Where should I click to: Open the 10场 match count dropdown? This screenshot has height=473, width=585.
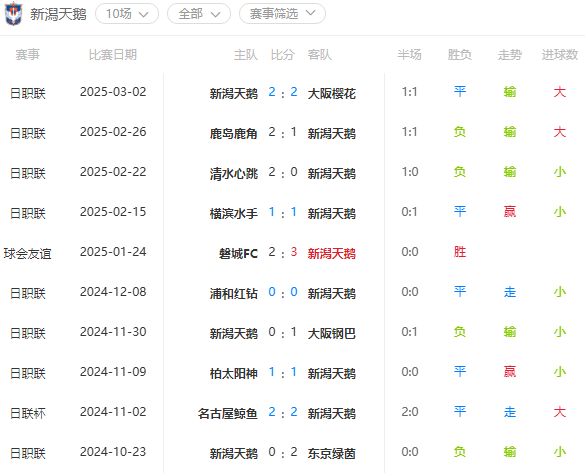pos(127,14)
